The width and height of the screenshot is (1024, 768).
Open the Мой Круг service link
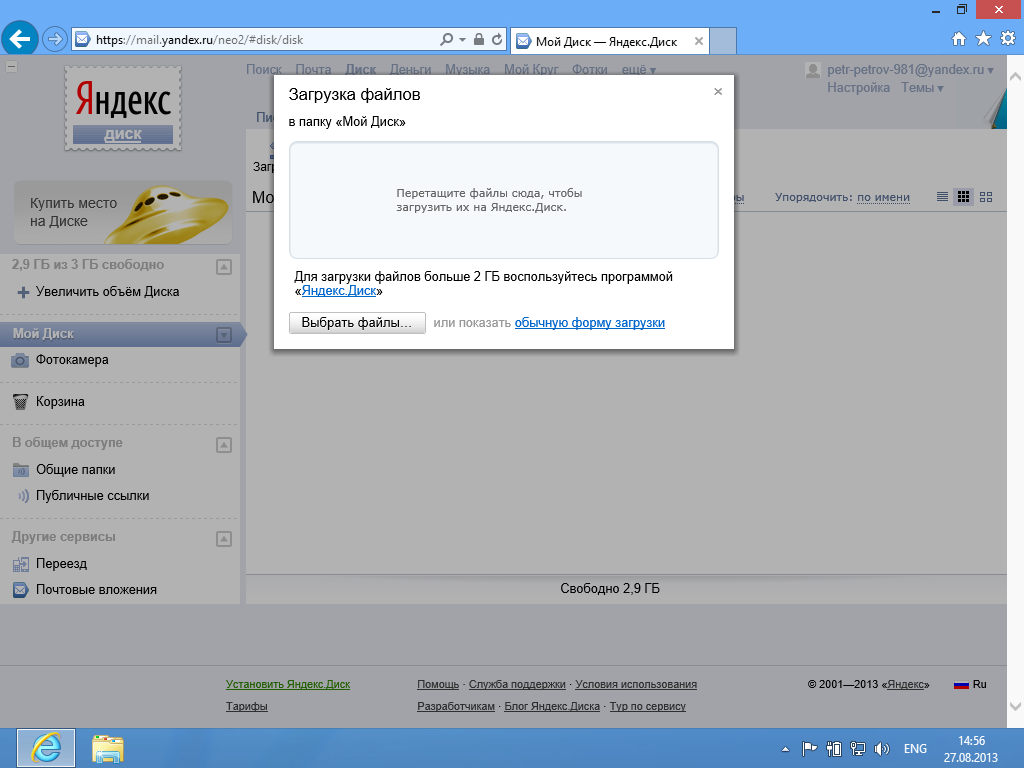531,69
